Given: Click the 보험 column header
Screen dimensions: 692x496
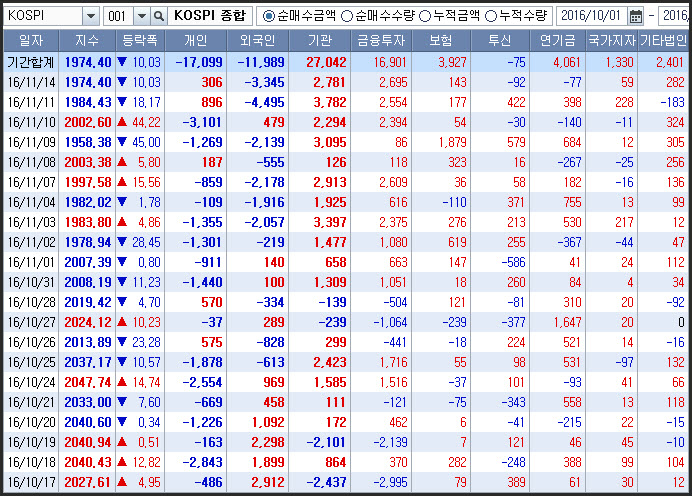Looking at the screenshot, I should coord(441,41).
